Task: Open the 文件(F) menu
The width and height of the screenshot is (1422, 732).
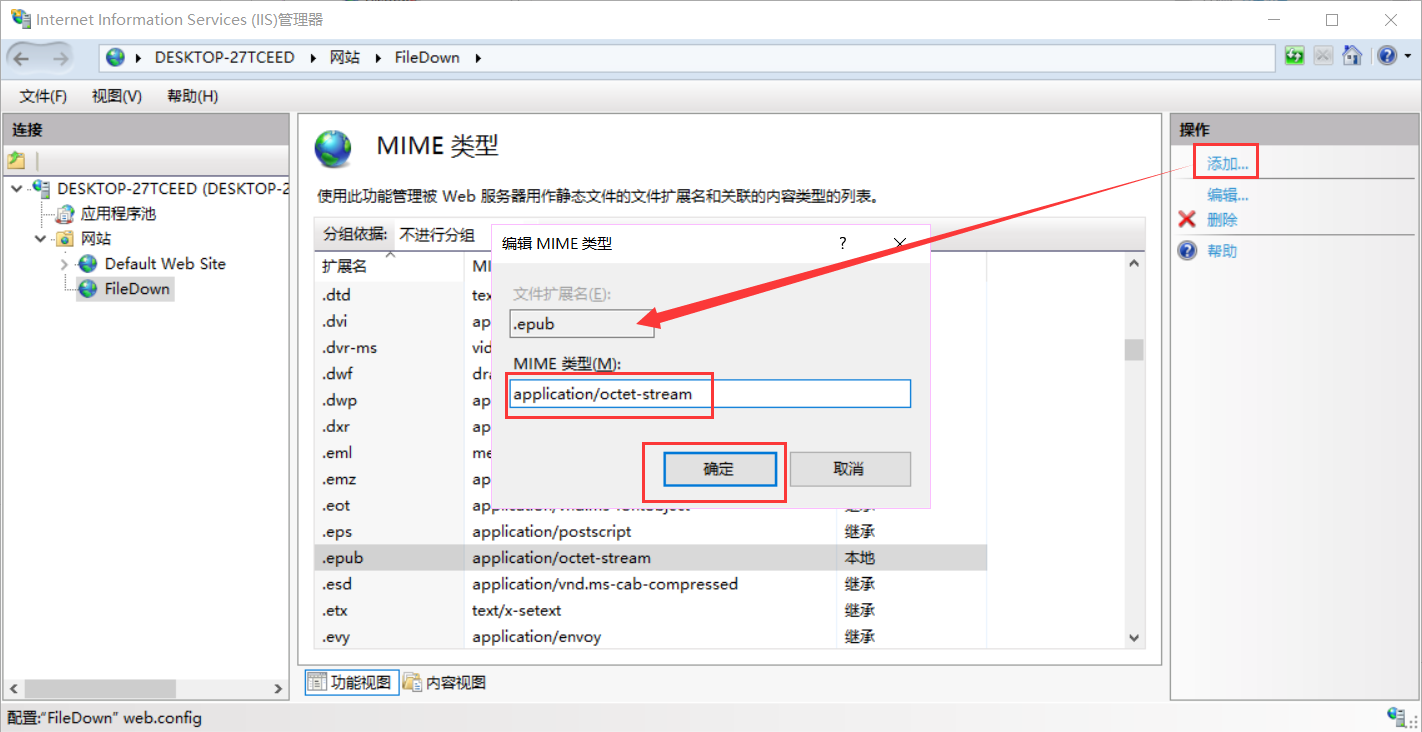Action: coord(43,96)
